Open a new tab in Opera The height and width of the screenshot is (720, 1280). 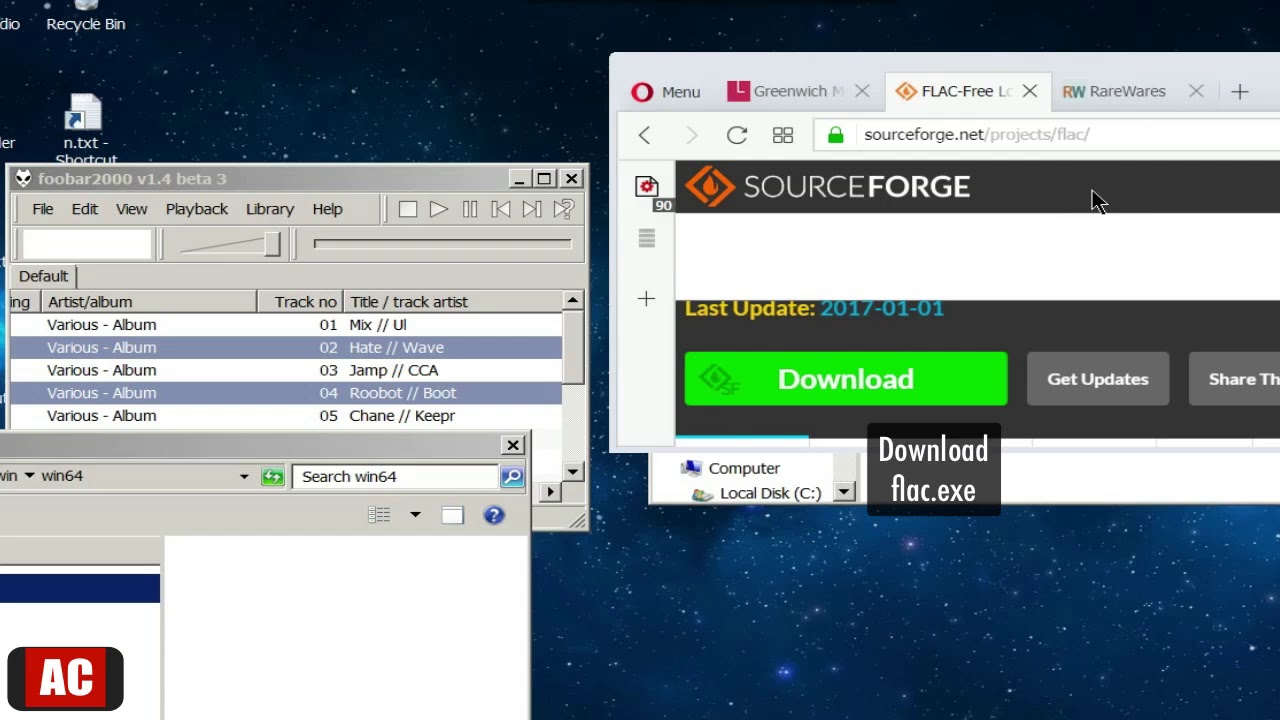coord(1240,92)
